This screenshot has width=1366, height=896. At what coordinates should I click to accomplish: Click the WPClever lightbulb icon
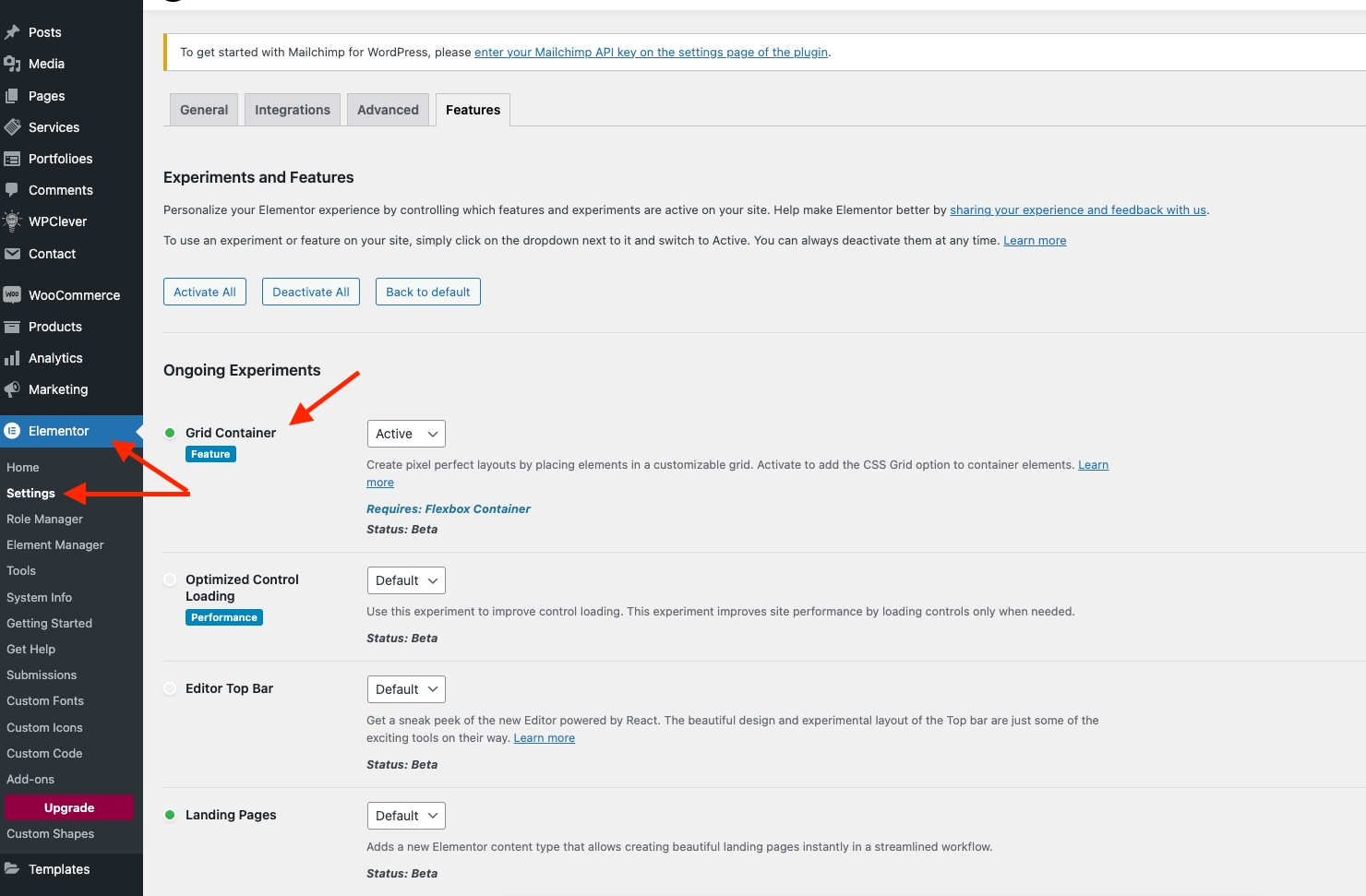pyautogui.click(x=12, y=221)
